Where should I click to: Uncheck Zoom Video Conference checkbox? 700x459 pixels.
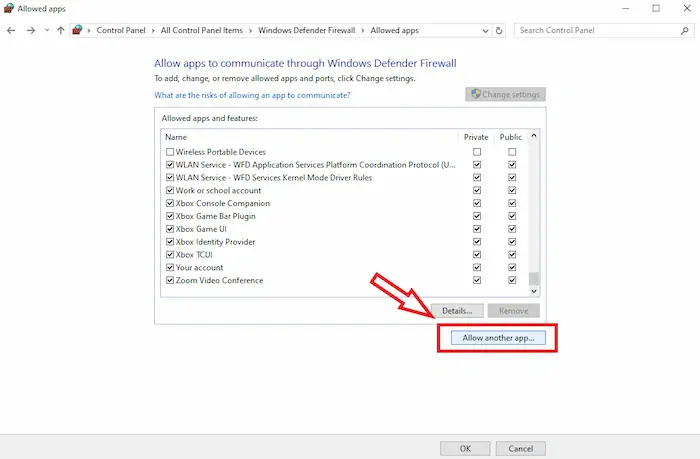tap(170, 280)
